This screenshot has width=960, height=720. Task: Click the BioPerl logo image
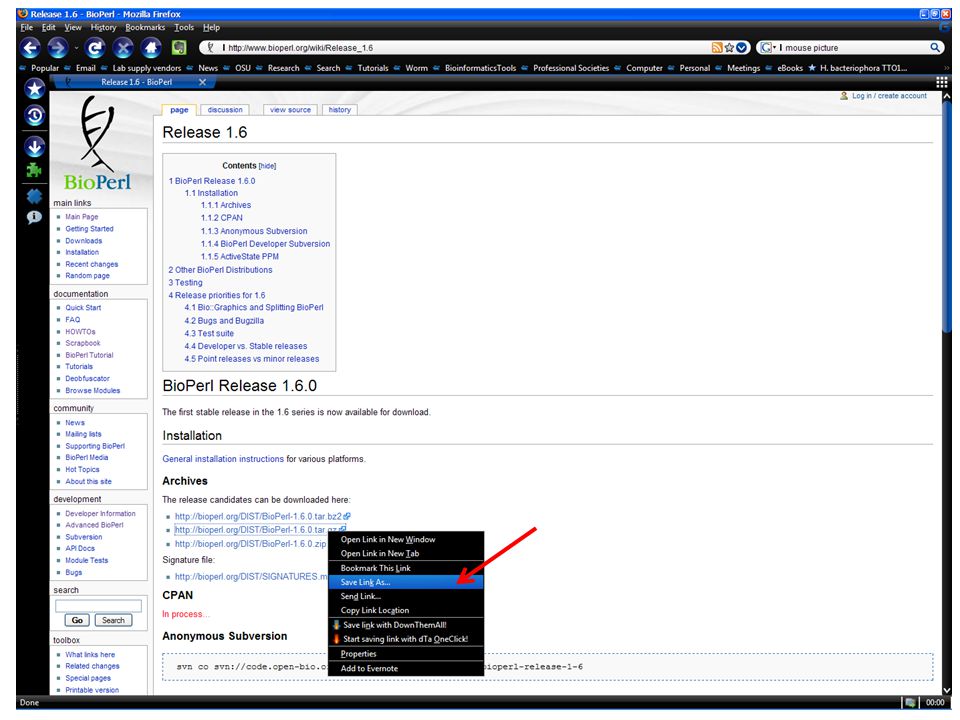97,143
